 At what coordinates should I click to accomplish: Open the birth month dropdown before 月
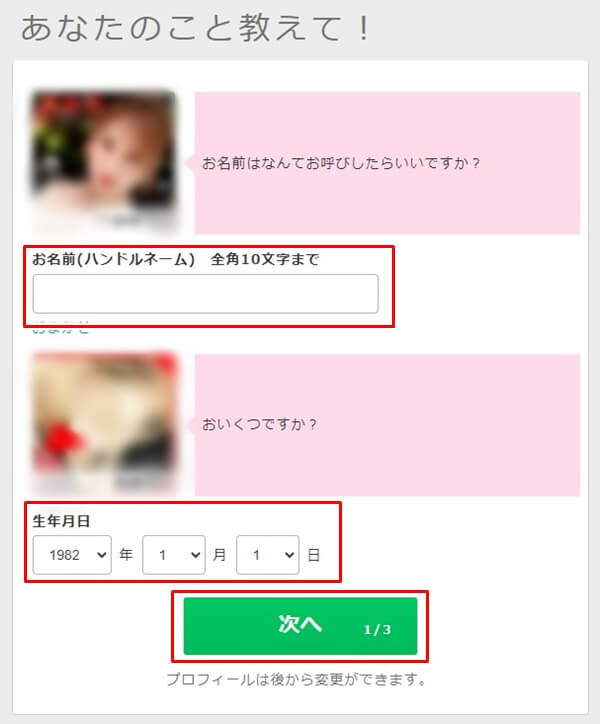tap(174, 555)
